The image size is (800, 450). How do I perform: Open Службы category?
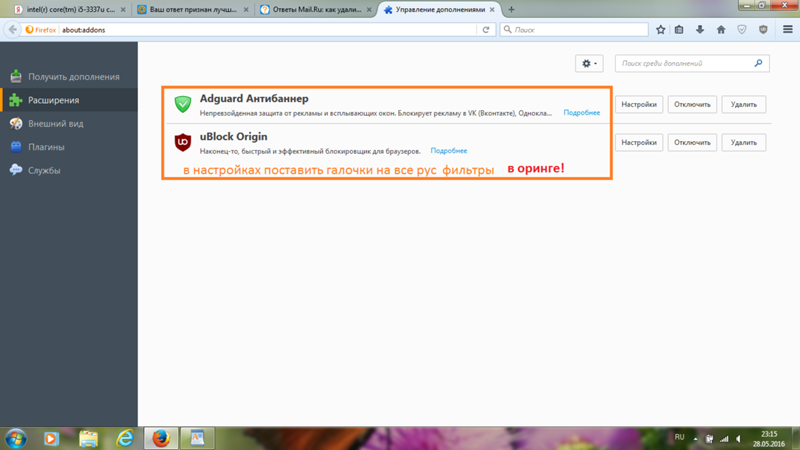(69, 170)
